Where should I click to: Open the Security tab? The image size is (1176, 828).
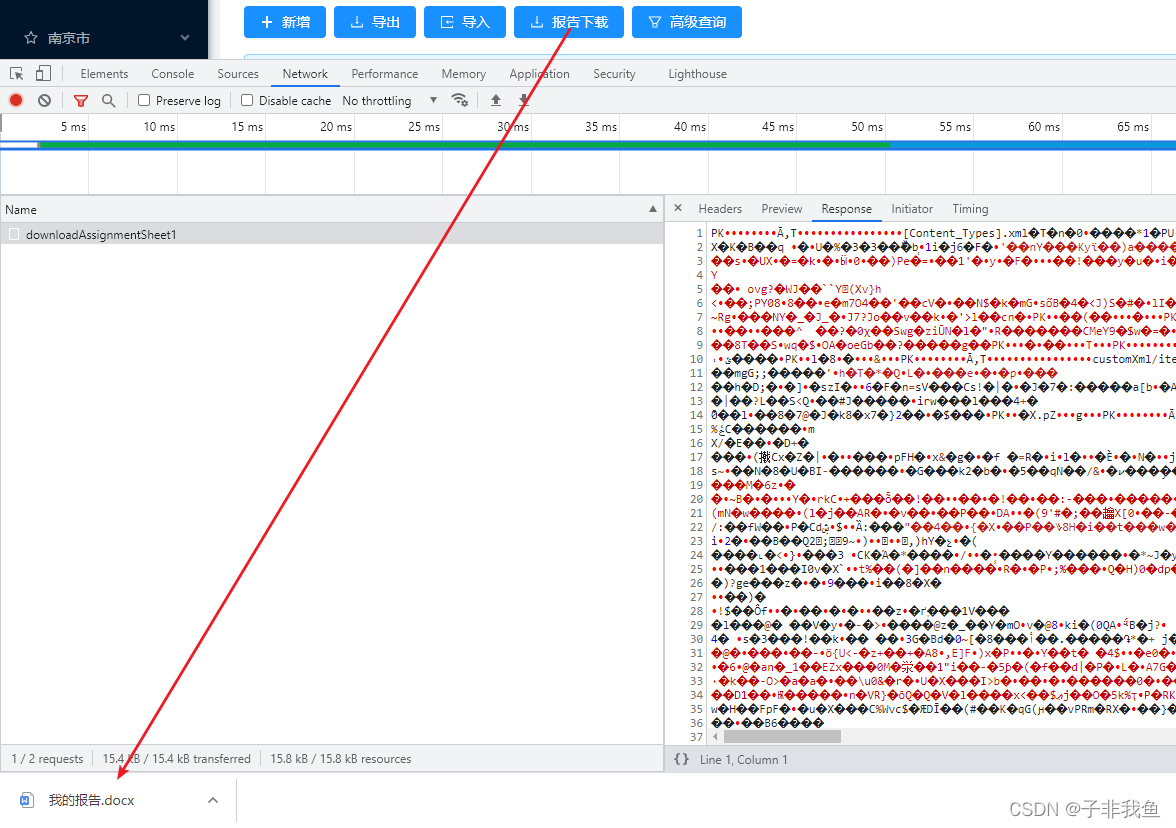[614, 74]
